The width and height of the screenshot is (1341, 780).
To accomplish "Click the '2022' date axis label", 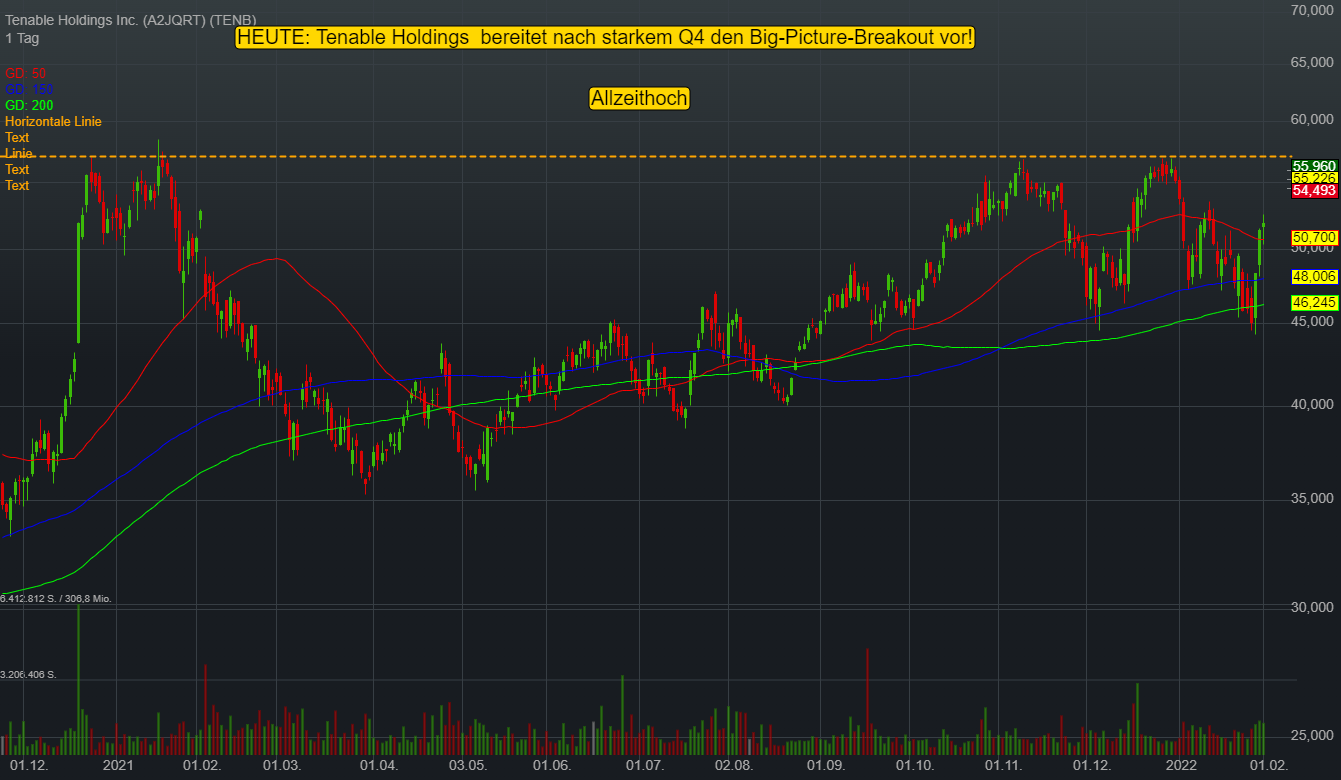I will click(1182, 766).
